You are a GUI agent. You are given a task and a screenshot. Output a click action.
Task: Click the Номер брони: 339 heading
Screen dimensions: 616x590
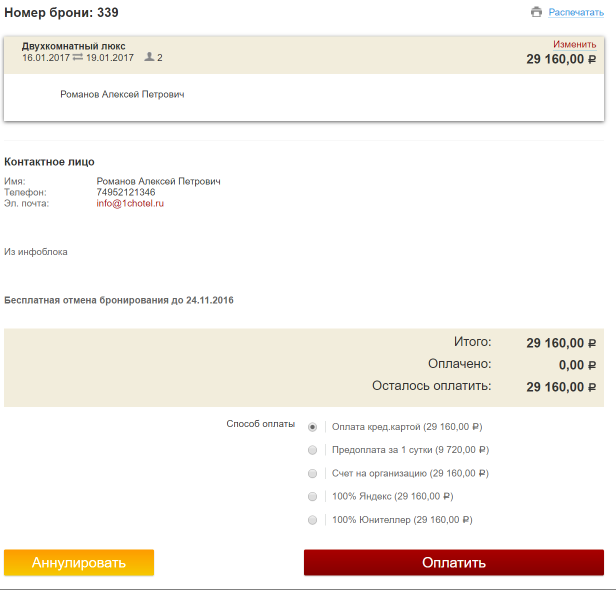[61, 13]
